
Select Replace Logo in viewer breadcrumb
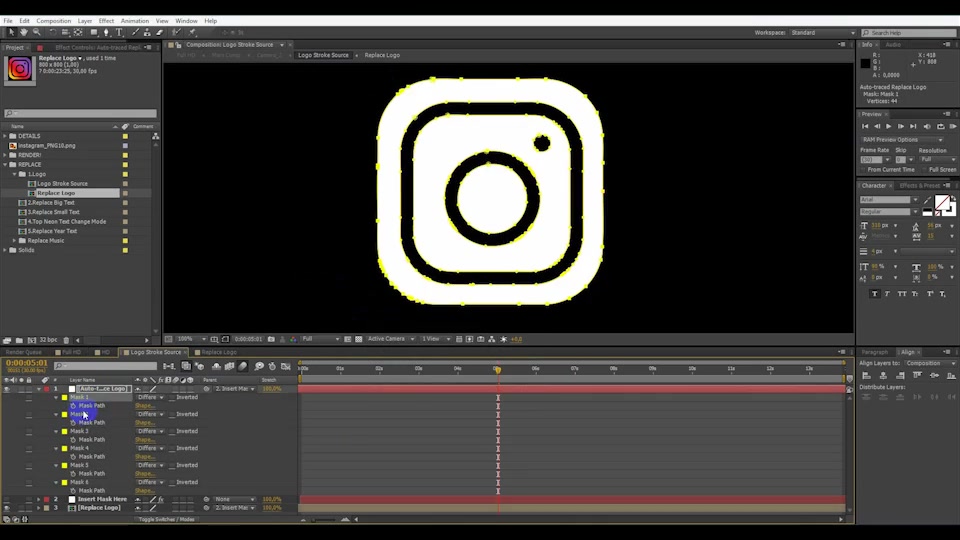382,55
